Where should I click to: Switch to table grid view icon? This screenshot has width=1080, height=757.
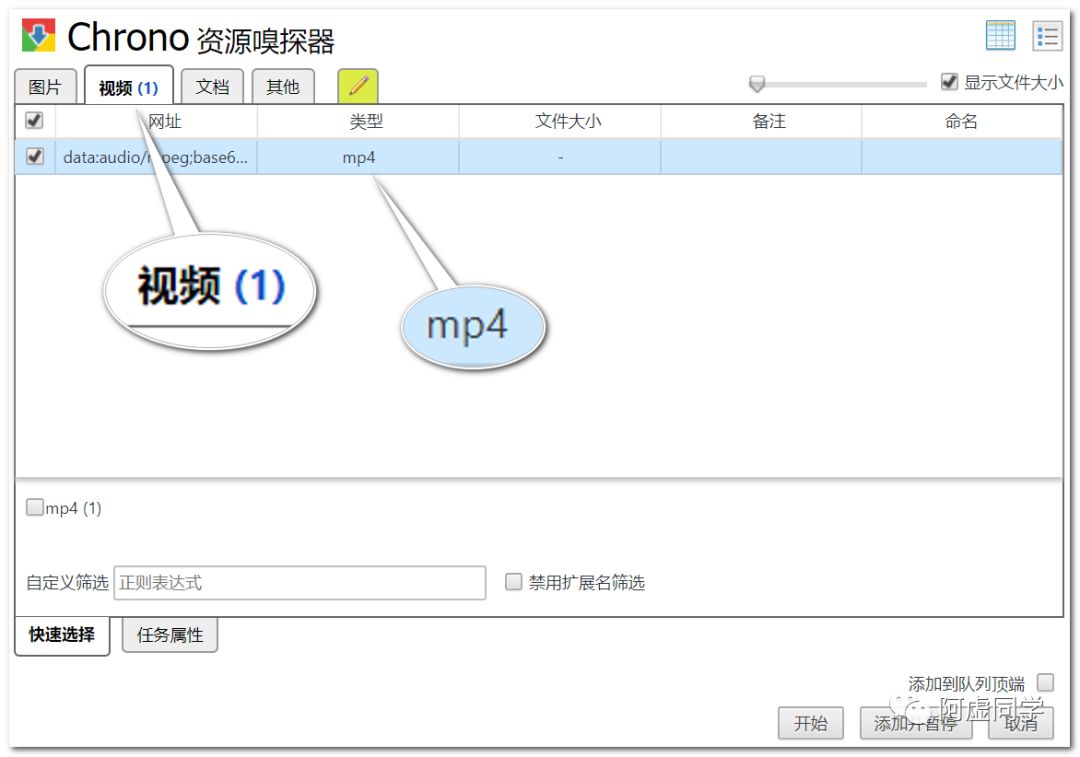[x=1000, y=35]
